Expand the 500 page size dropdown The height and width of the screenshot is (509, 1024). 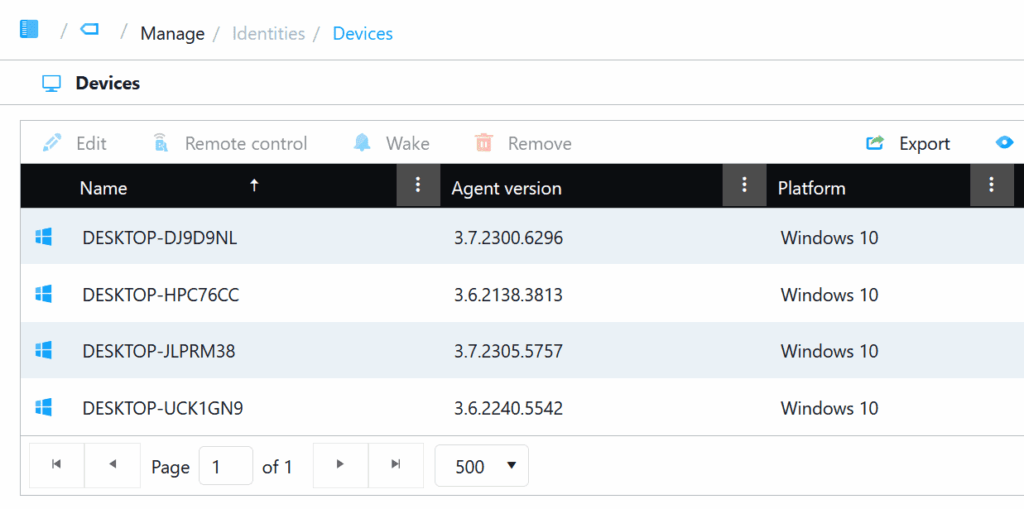coord(482,466)
